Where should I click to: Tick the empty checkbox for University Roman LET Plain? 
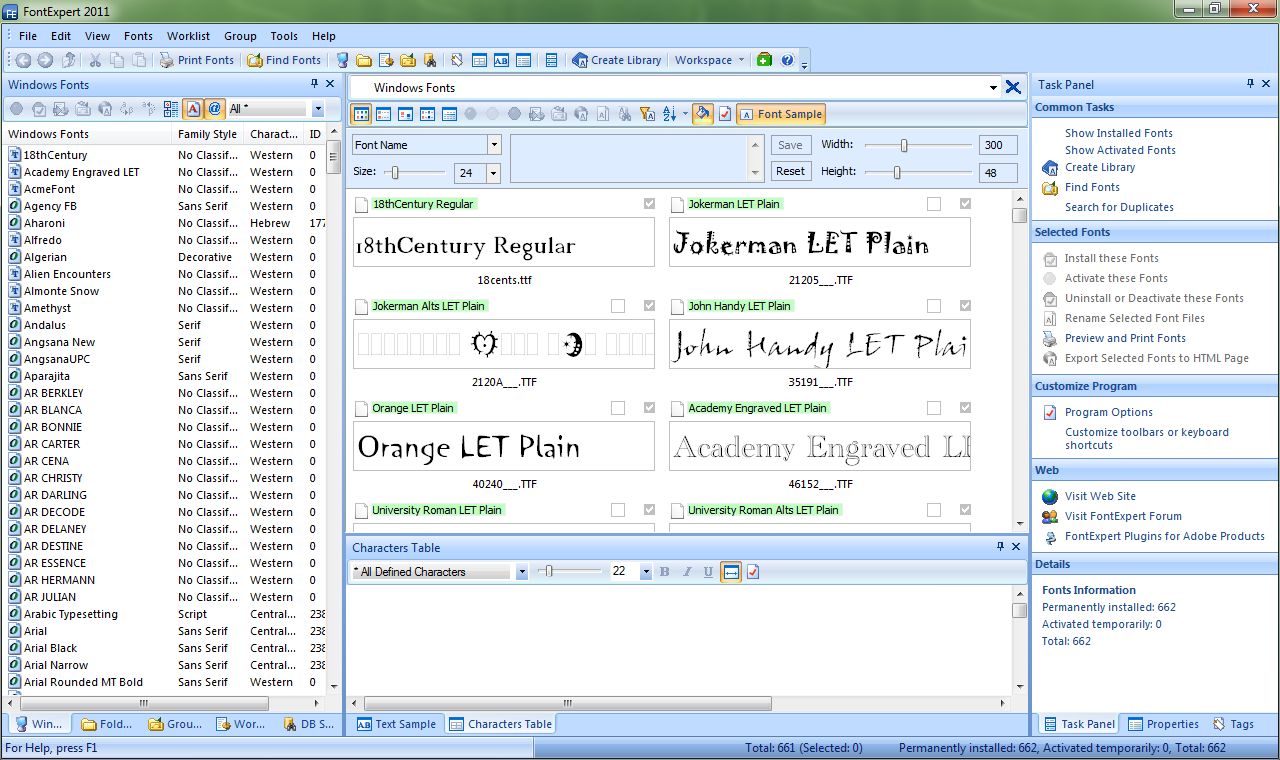(x=618, y=510)
